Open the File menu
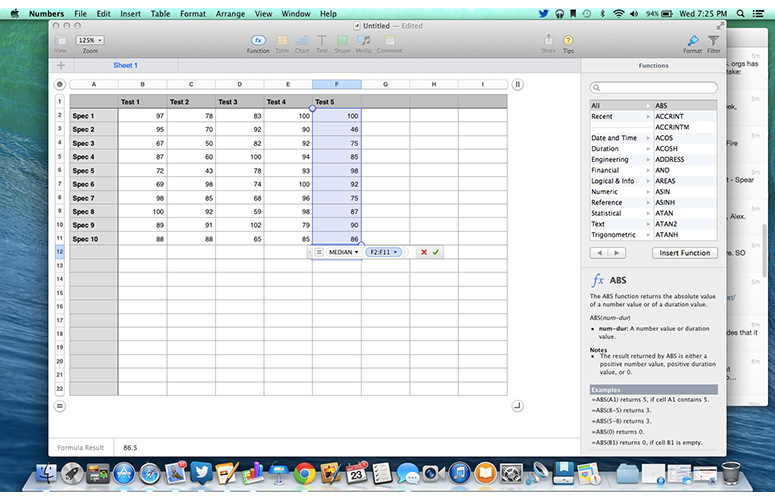Viewport: 775px width, 500px height. pyautogui.click(x=80, y=13)
